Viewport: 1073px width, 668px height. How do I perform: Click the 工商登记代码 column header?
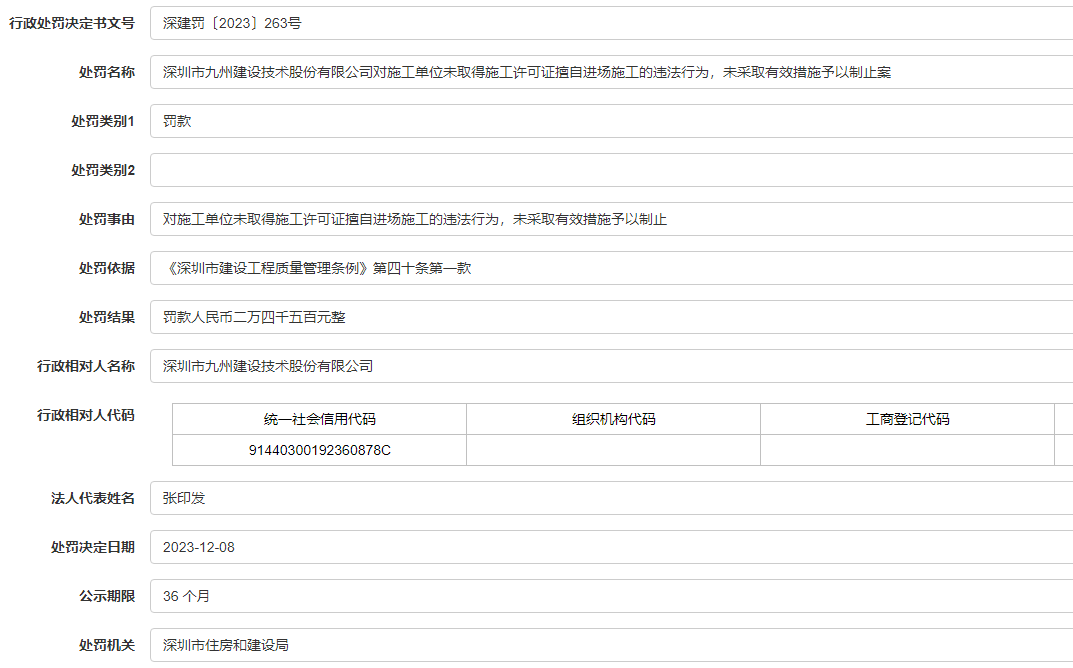(907, 419)
